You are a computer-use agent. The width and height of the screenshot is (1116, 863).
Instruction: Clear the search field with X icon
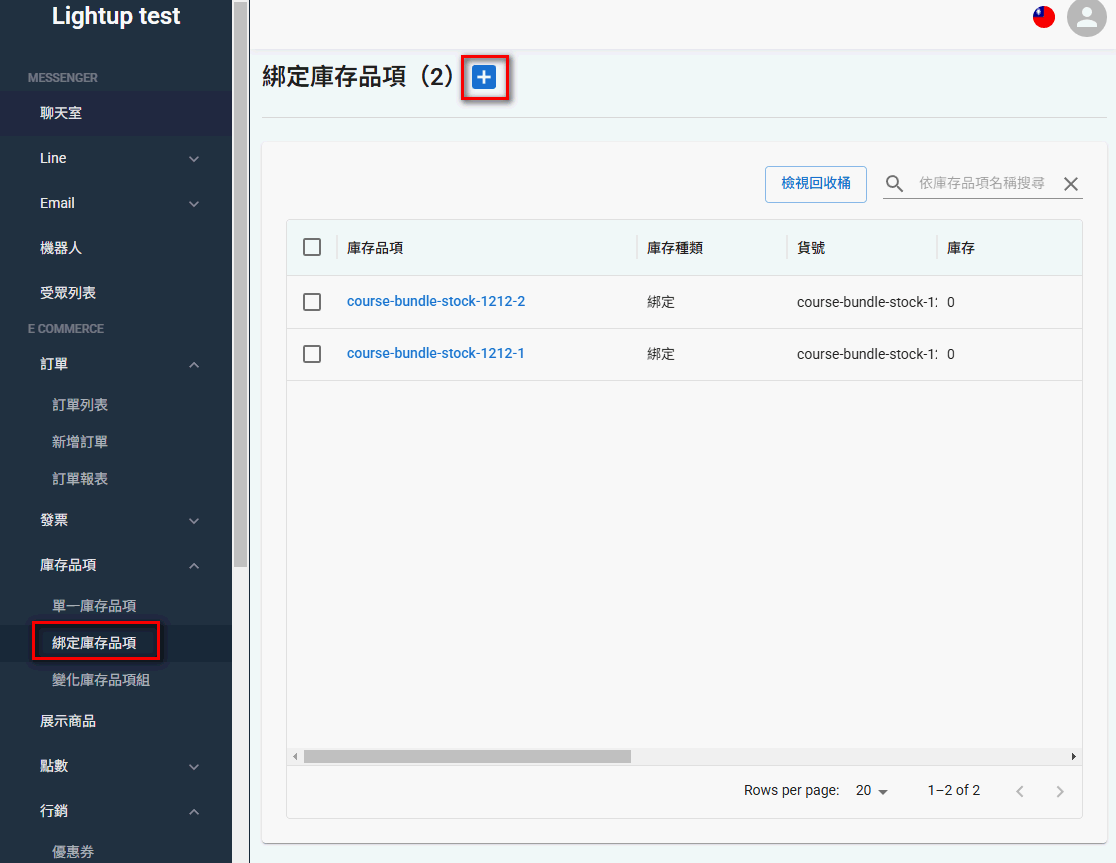coord(1070,184)
